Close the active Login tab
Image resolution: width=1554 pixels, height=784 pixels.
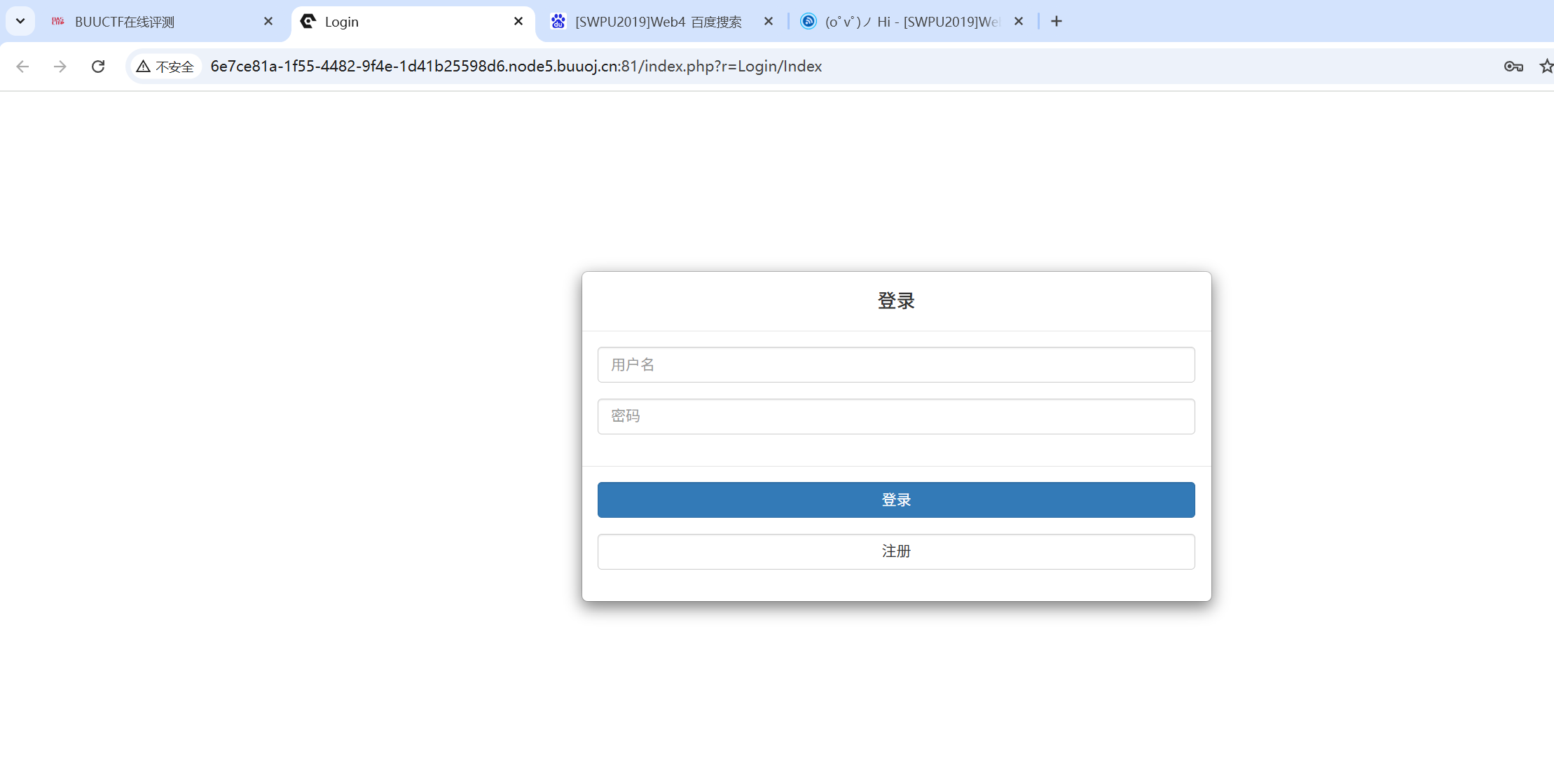518,22
